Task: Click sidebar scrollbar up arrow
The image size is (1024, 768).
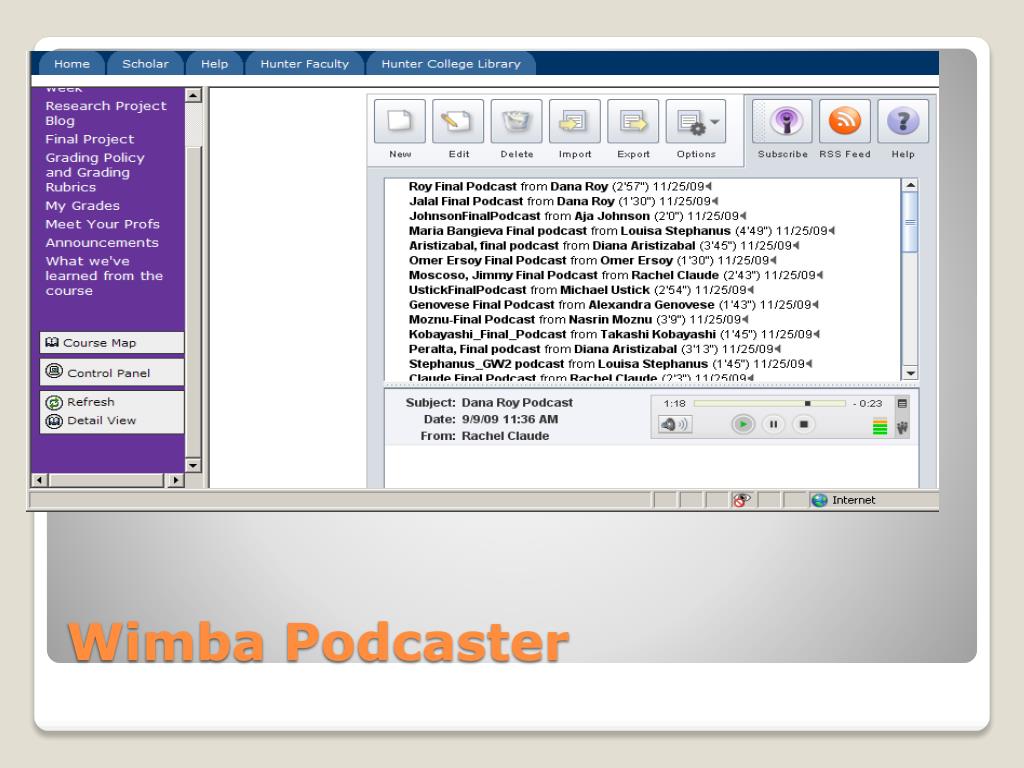Action: pyautogui.click(x=193, y=95)
